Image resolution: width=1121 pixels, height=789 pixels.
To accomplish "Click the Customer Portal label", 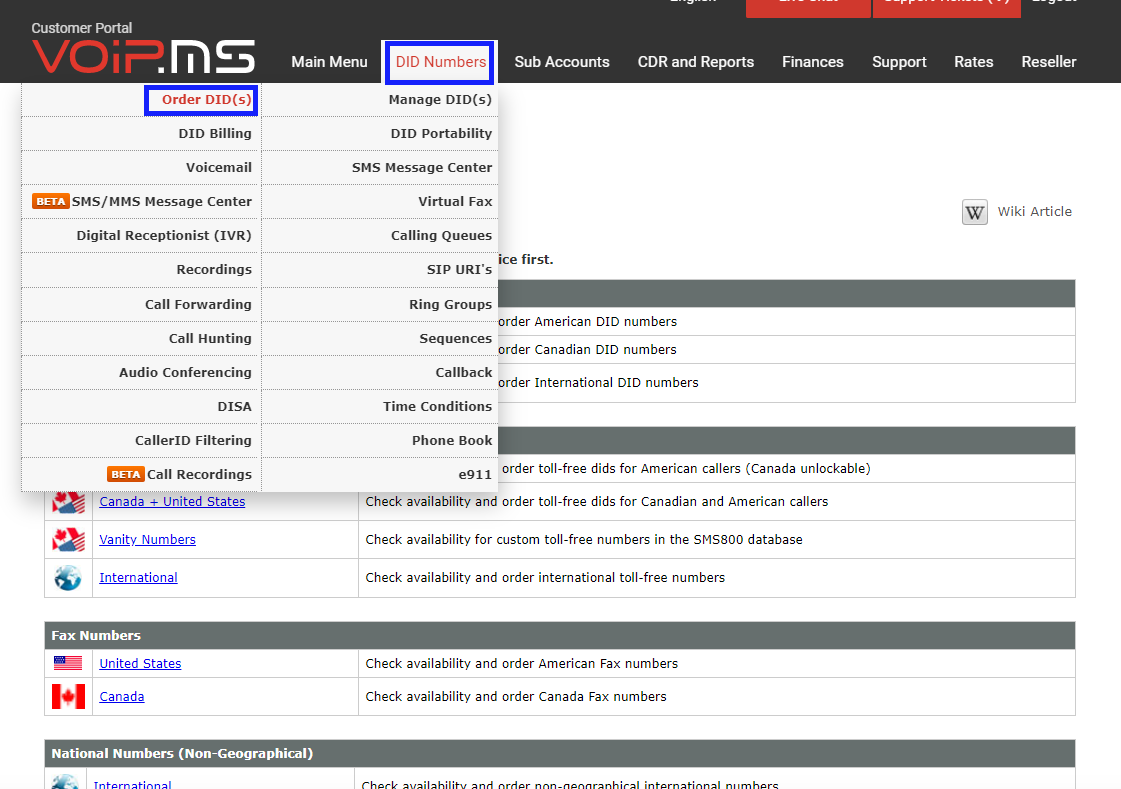I will pos(82,28).
